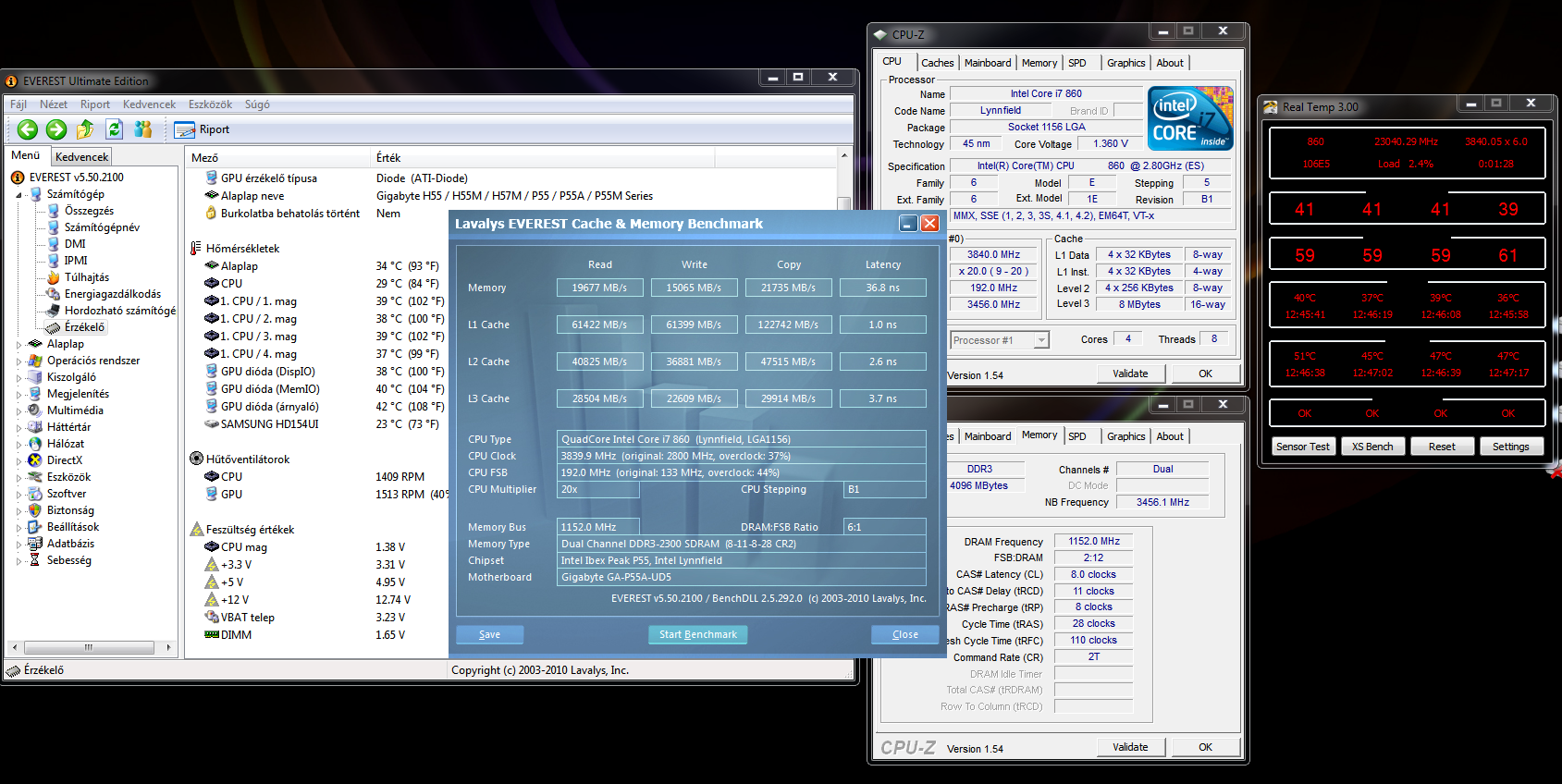Click the Hűtőventilátorok fan heading icon
Screen dimensions: 1562x784
[x=196, y=459]
